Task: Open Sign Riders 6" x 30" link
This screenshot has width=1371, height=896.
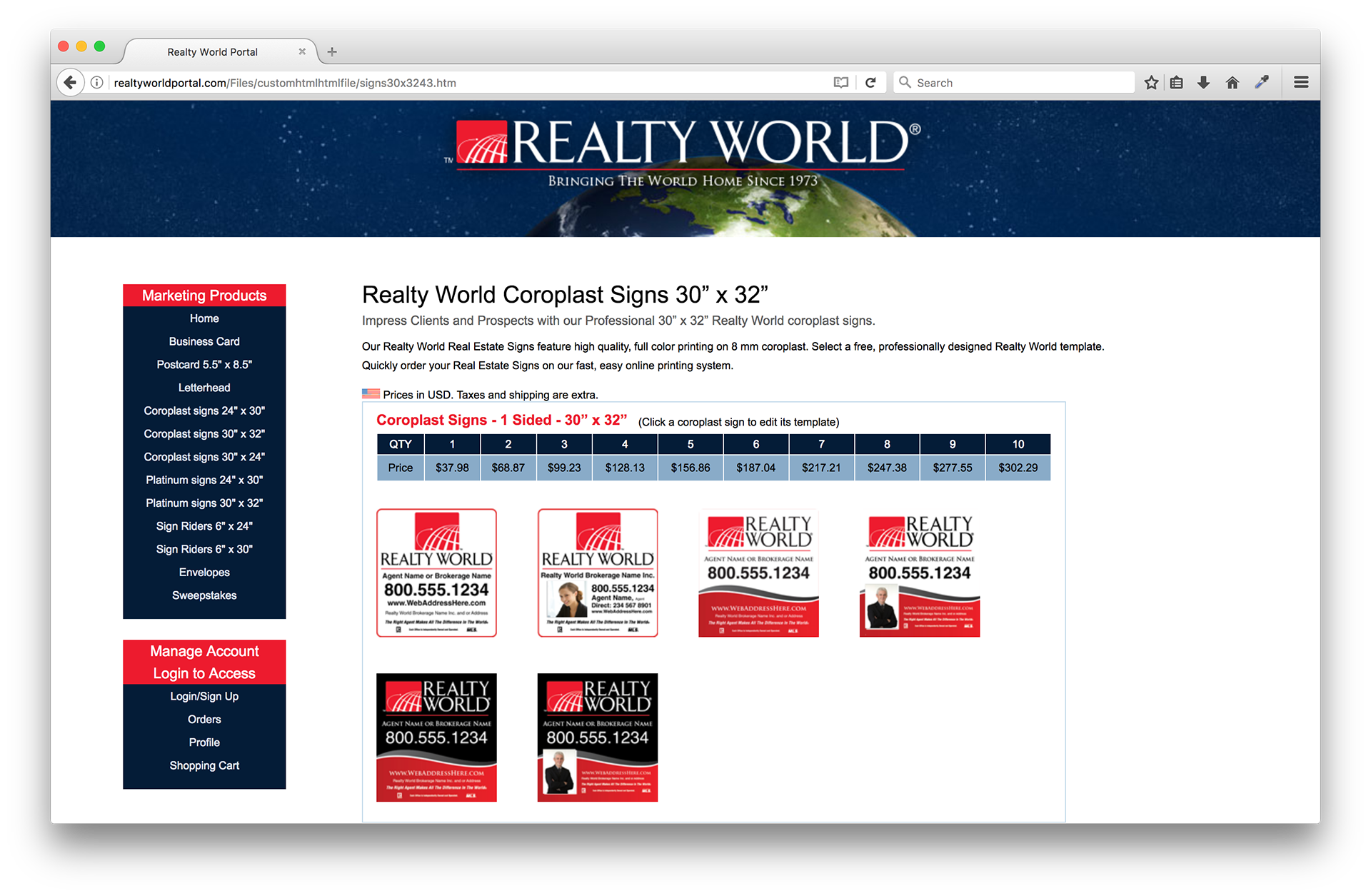Action: pos(204,549)
